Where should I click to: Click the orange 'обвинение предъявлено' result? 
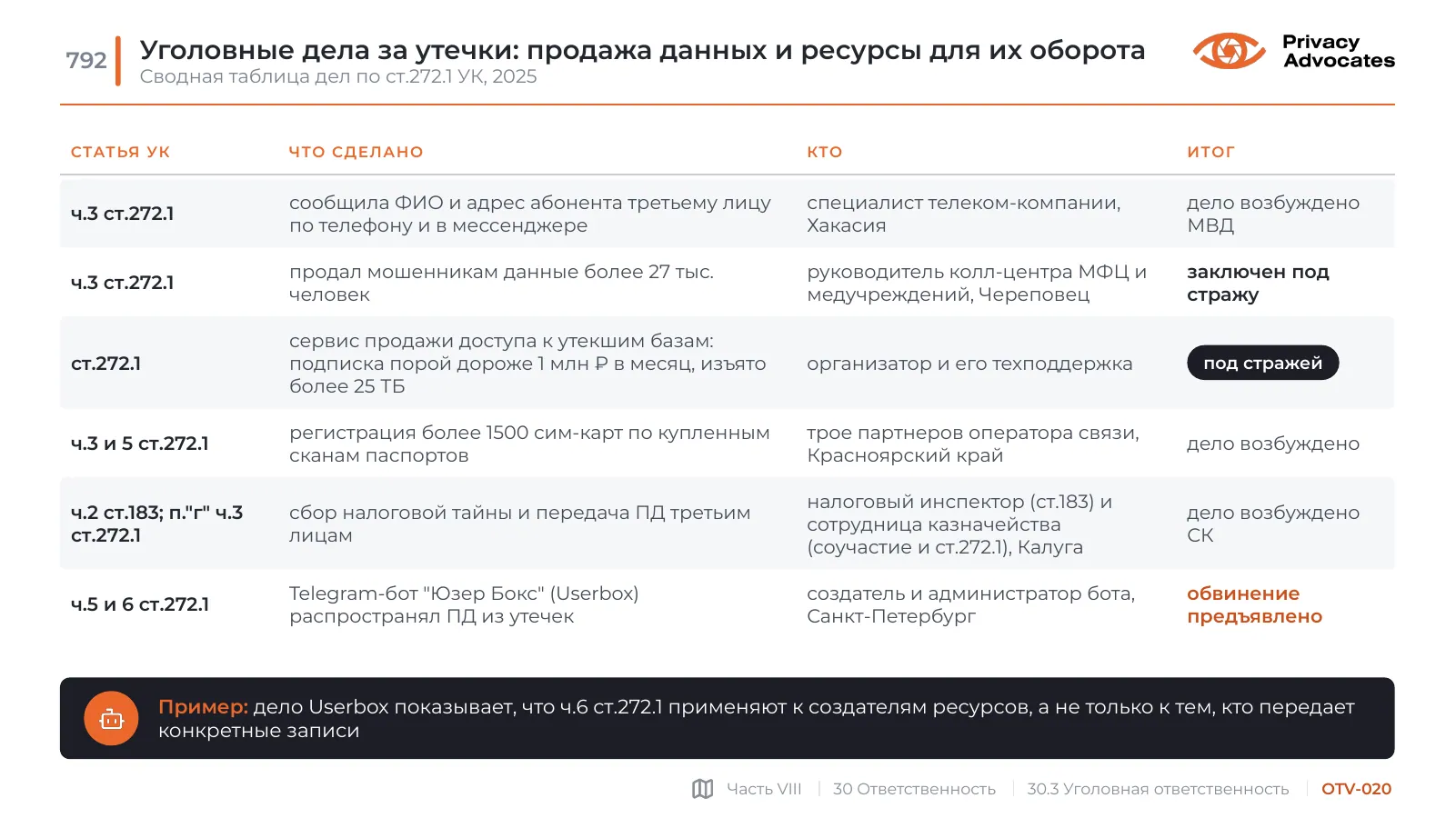[1254, 604]
